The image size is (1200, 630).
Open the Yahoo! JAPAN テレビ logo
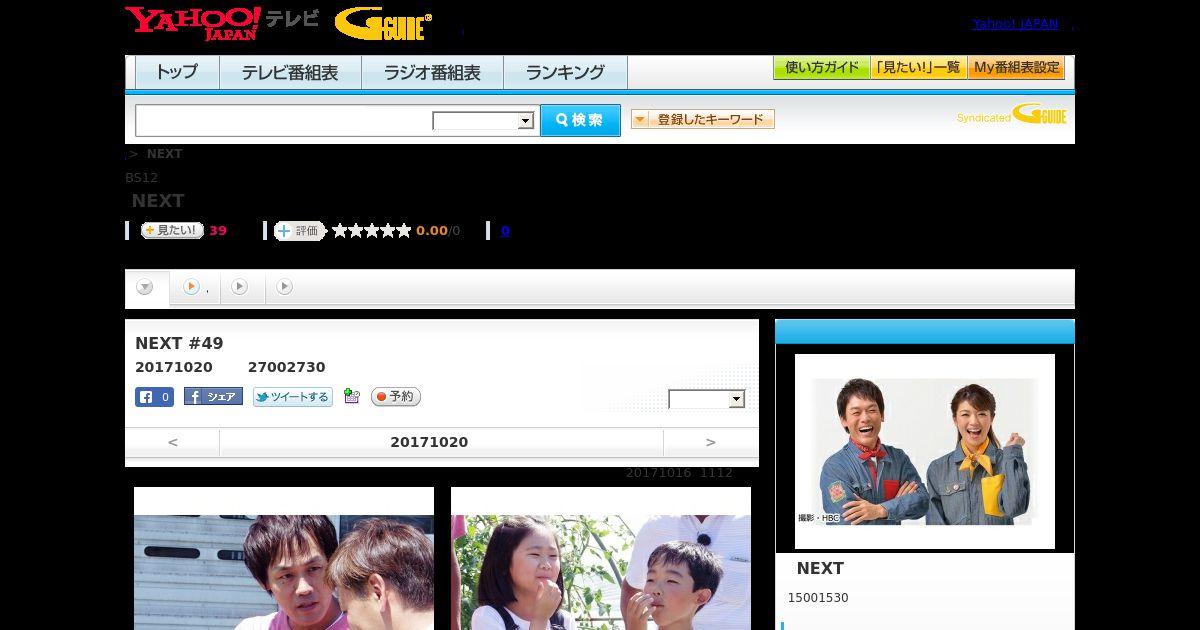point(222,23)
